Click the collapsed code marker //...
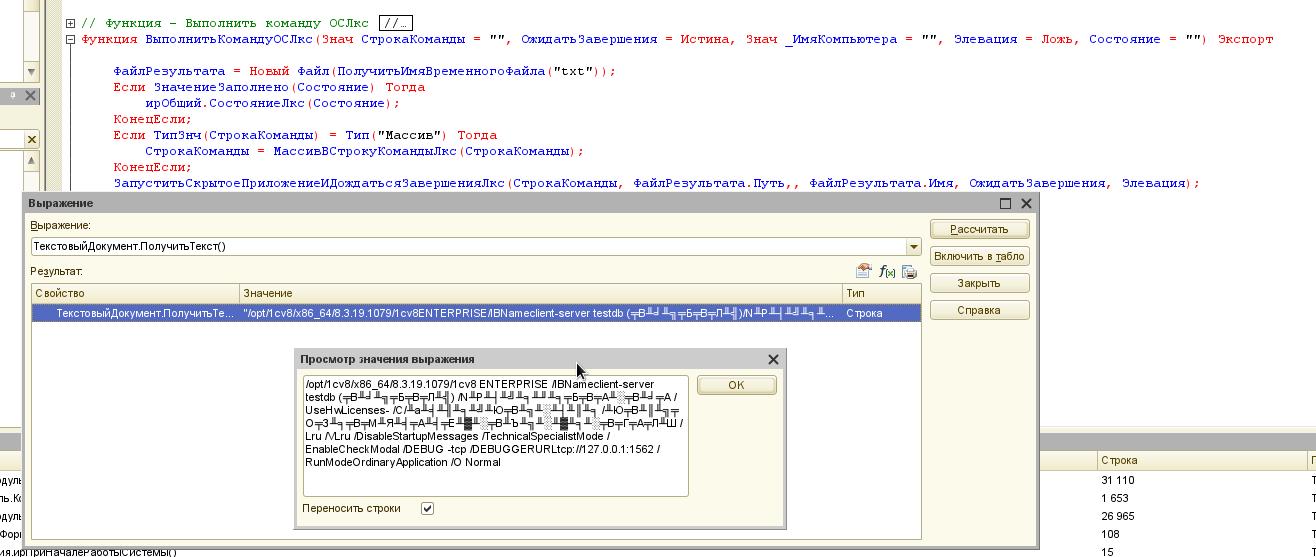1316x557 pixels. [x=396, y=23]
